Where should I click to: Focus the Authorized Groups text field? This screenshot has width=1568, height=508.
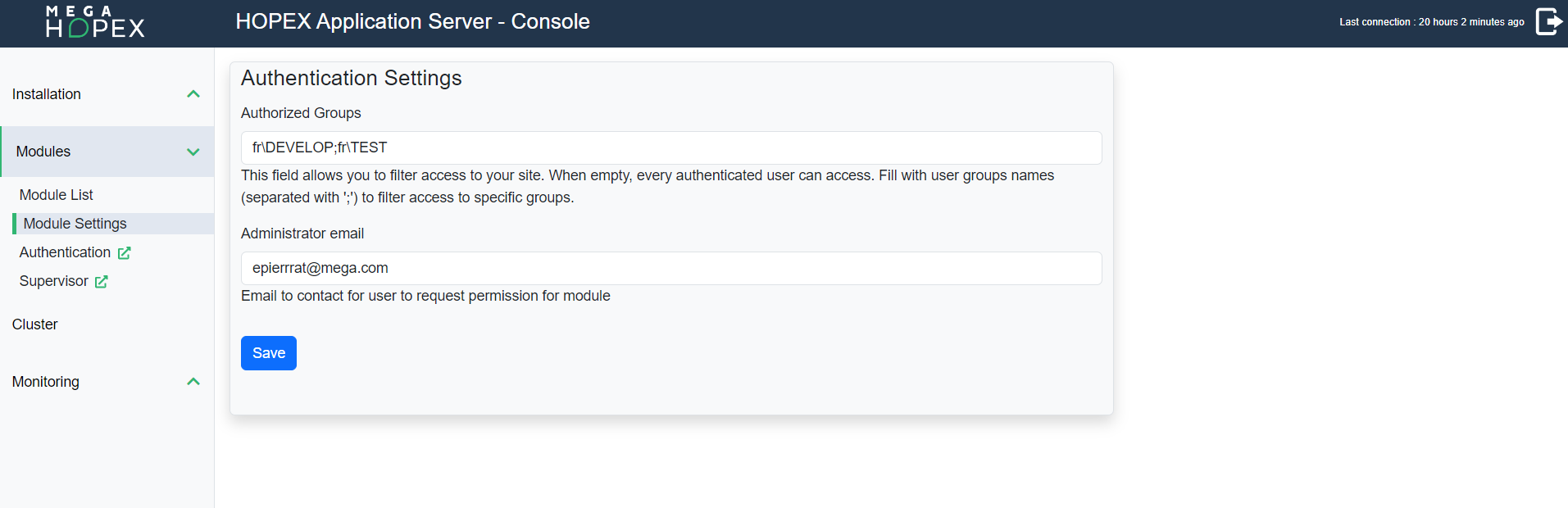(x=670, y=147)
